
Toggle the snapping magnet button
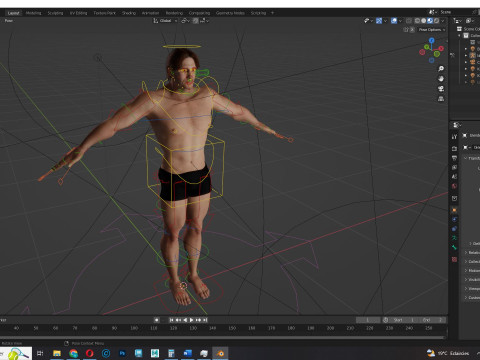click(195, 21)
